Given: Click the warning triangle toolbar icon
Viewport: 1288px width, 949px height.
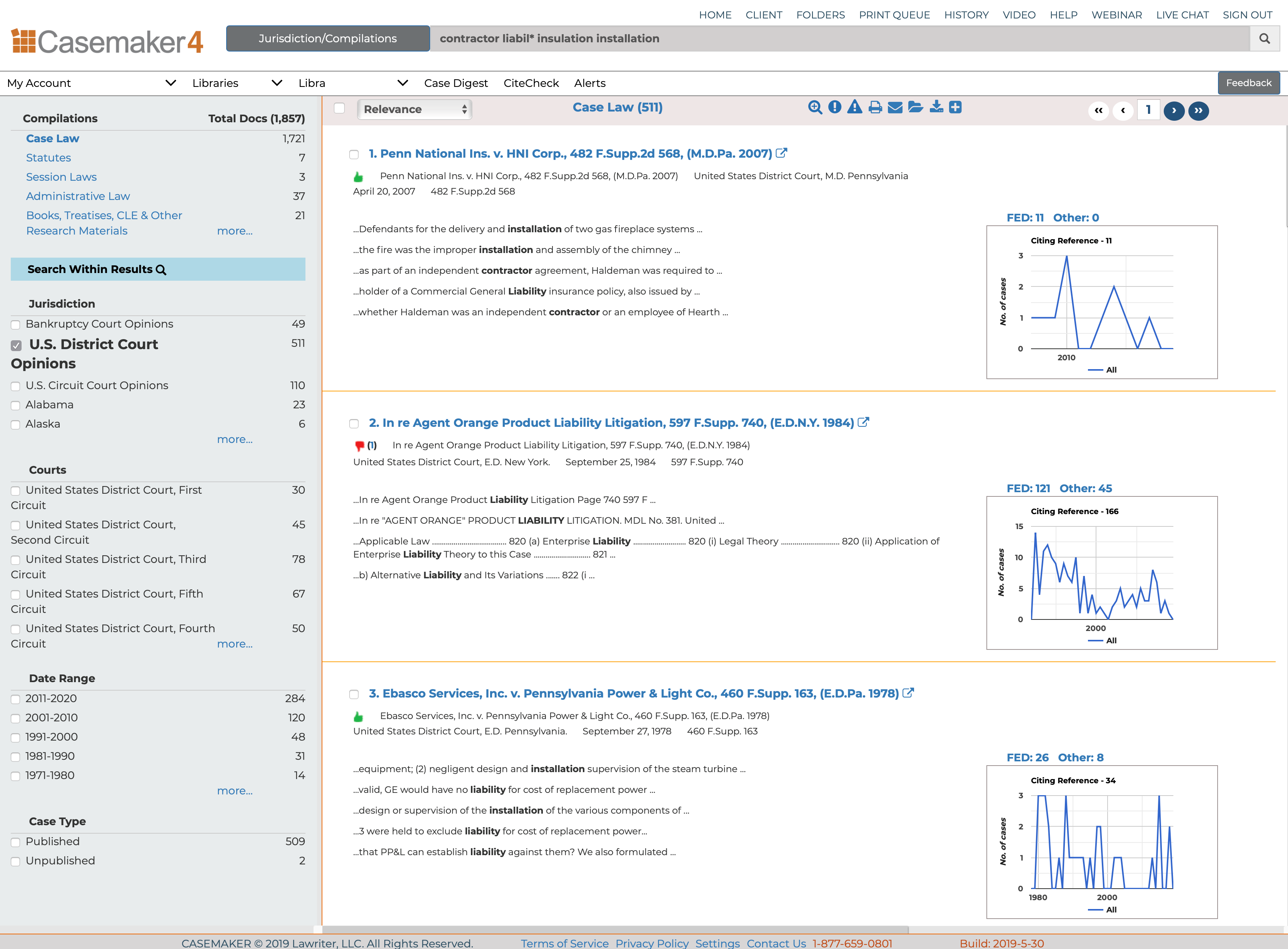Looking at the screenshot, I should [855, 107].
